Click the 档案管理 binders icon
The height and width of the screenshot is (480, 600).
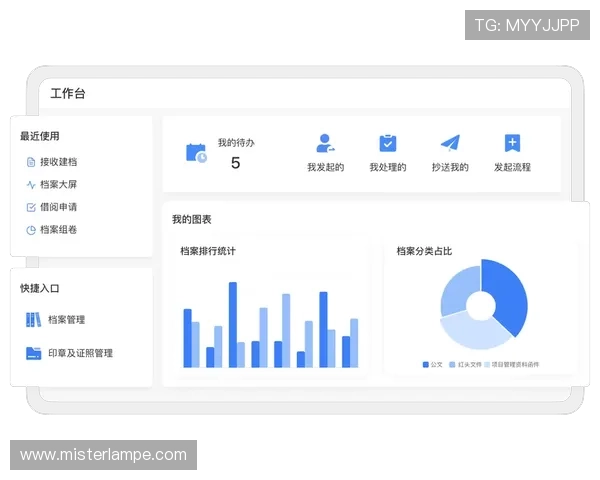(33, 320)
